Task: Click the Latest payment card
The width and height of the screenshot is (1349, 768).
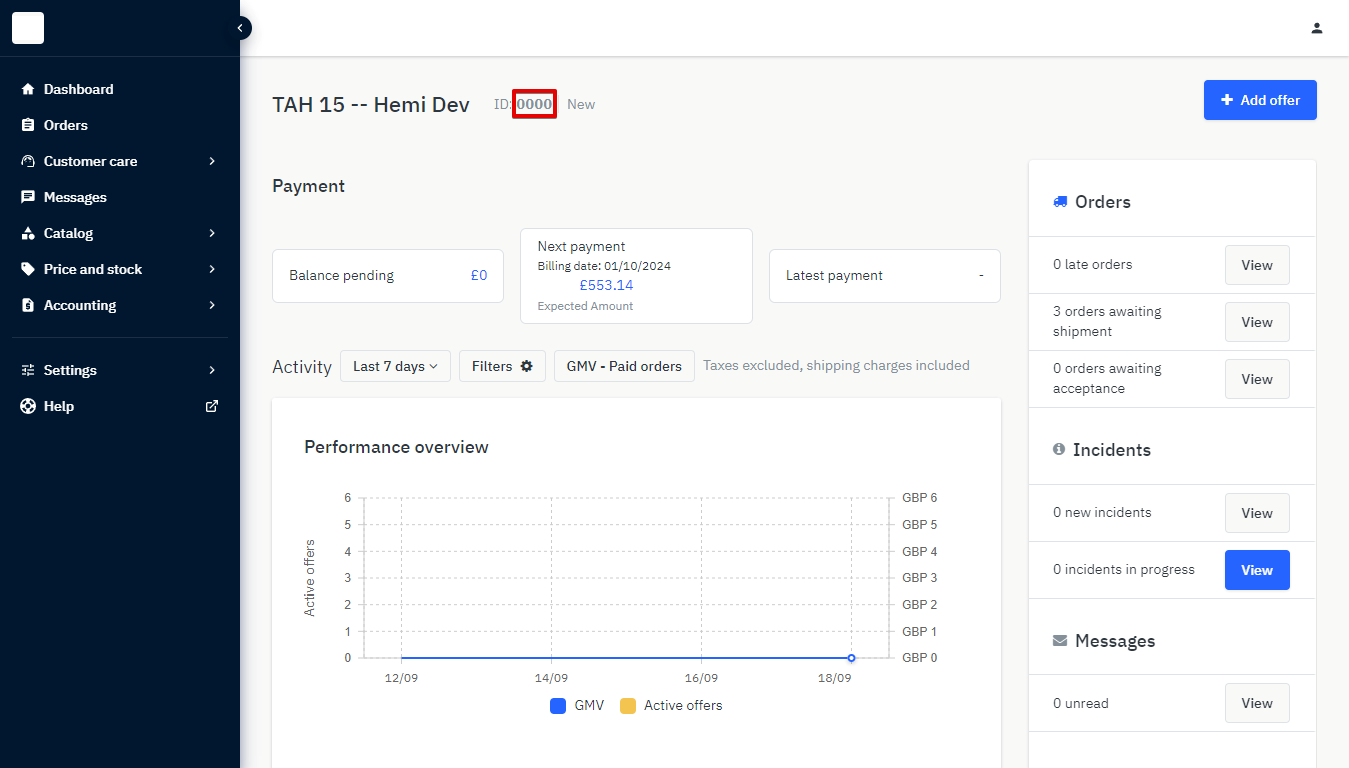Action: coord(884,275)
